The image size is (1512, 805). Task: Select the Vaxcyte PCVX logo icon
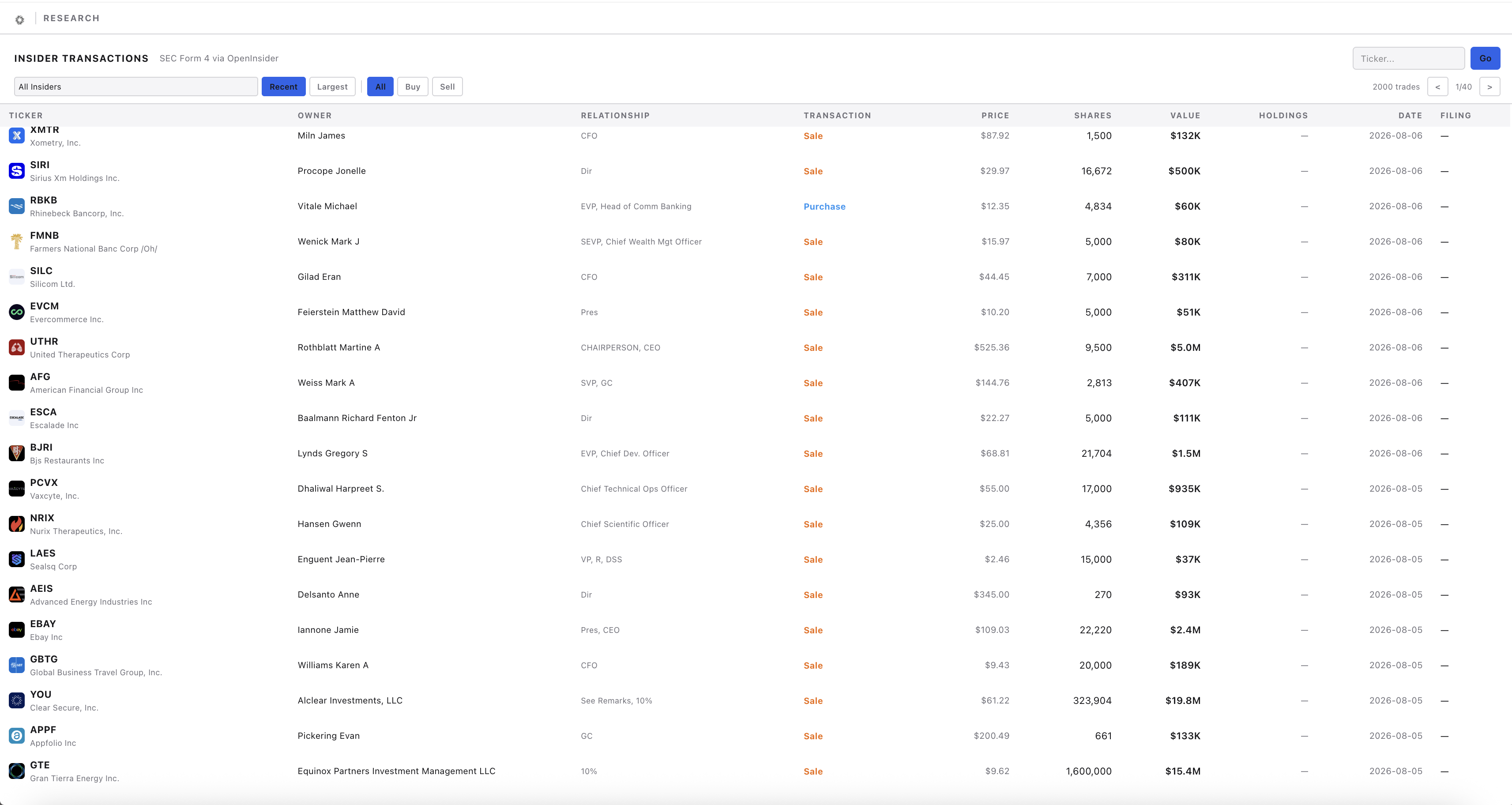16,489
